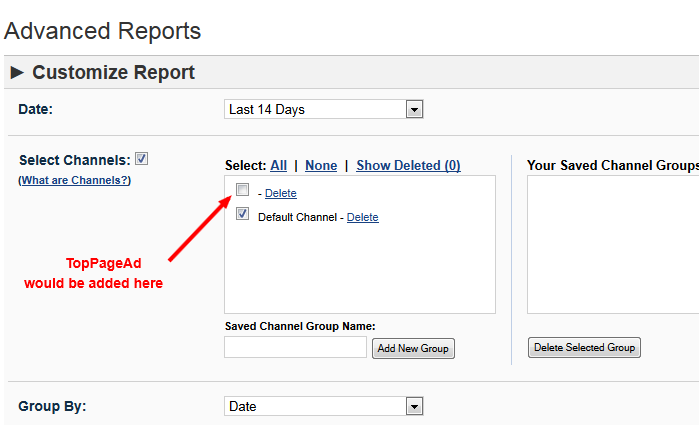Toggle the Select Channels checkbox
Image resolution: width=699 pixels, height=425 pixels.
[142, 159]
